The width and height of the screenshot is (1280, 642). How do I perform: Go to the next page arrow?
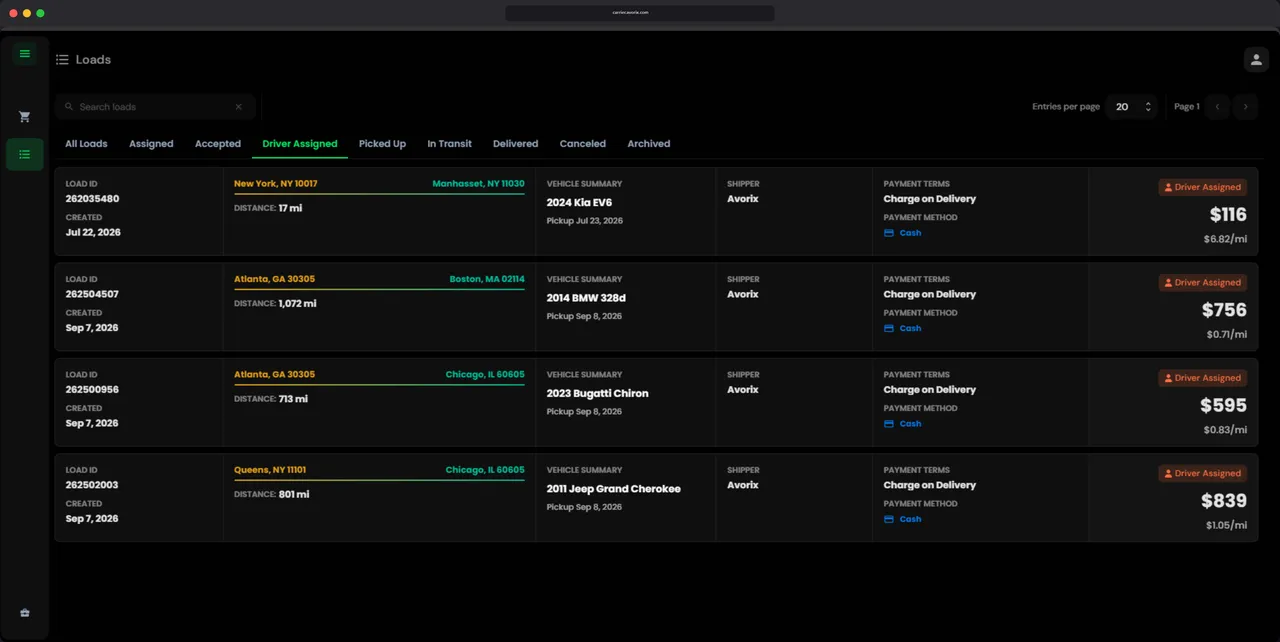(x=1245, y=107)
